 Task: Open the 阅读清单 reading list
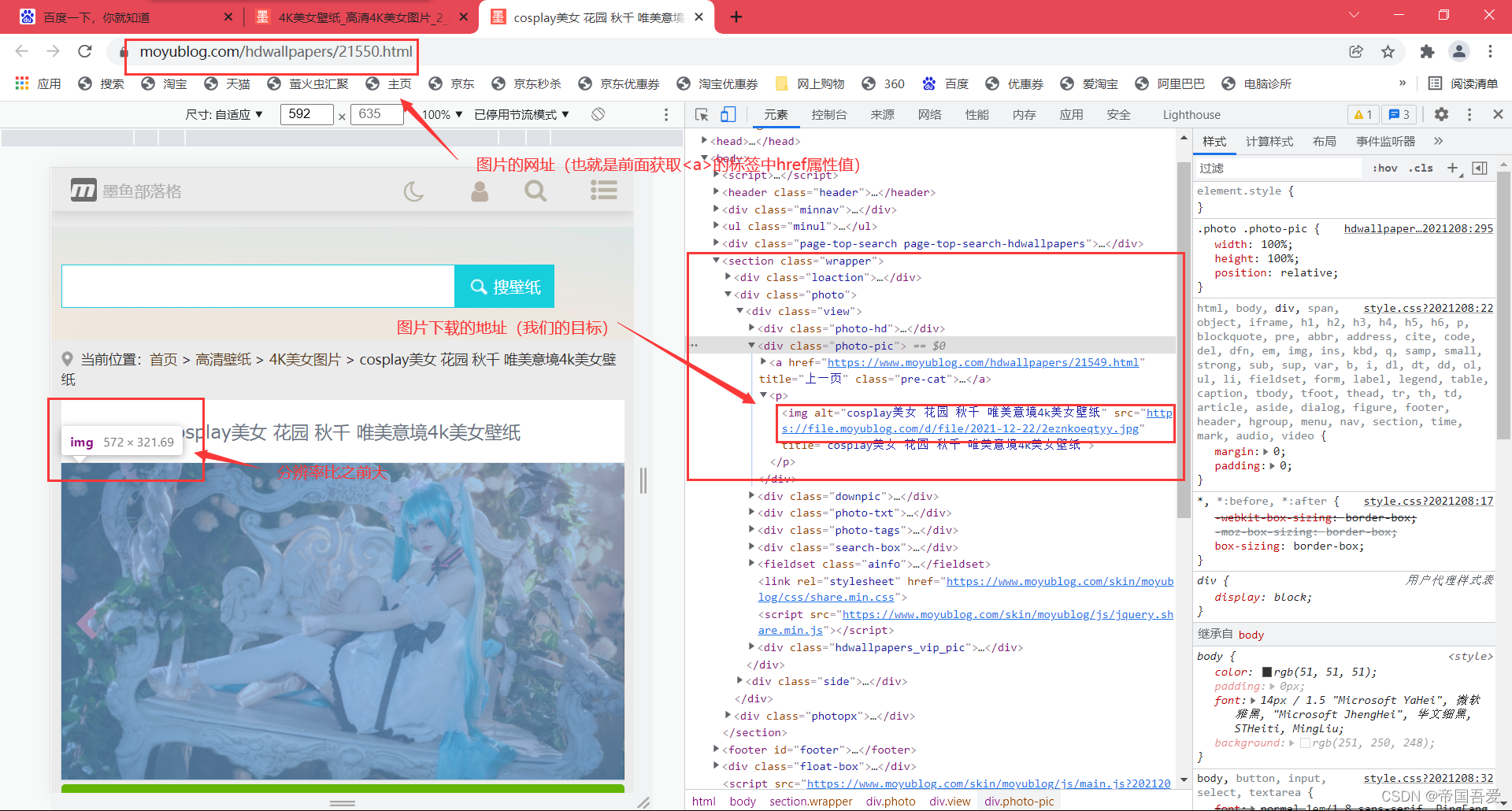pyautogui.click(x=1464, y=83)
